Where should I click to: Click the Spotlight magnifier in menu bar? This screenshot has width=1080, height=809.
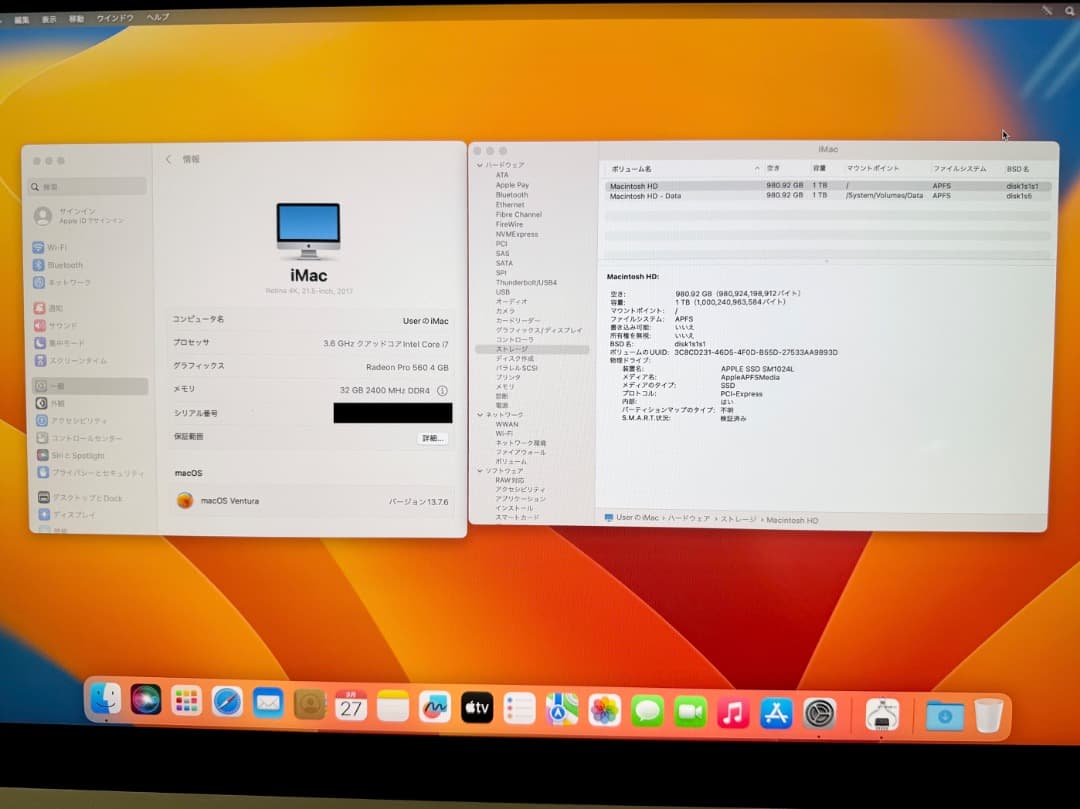click(x=1070, y=10)
